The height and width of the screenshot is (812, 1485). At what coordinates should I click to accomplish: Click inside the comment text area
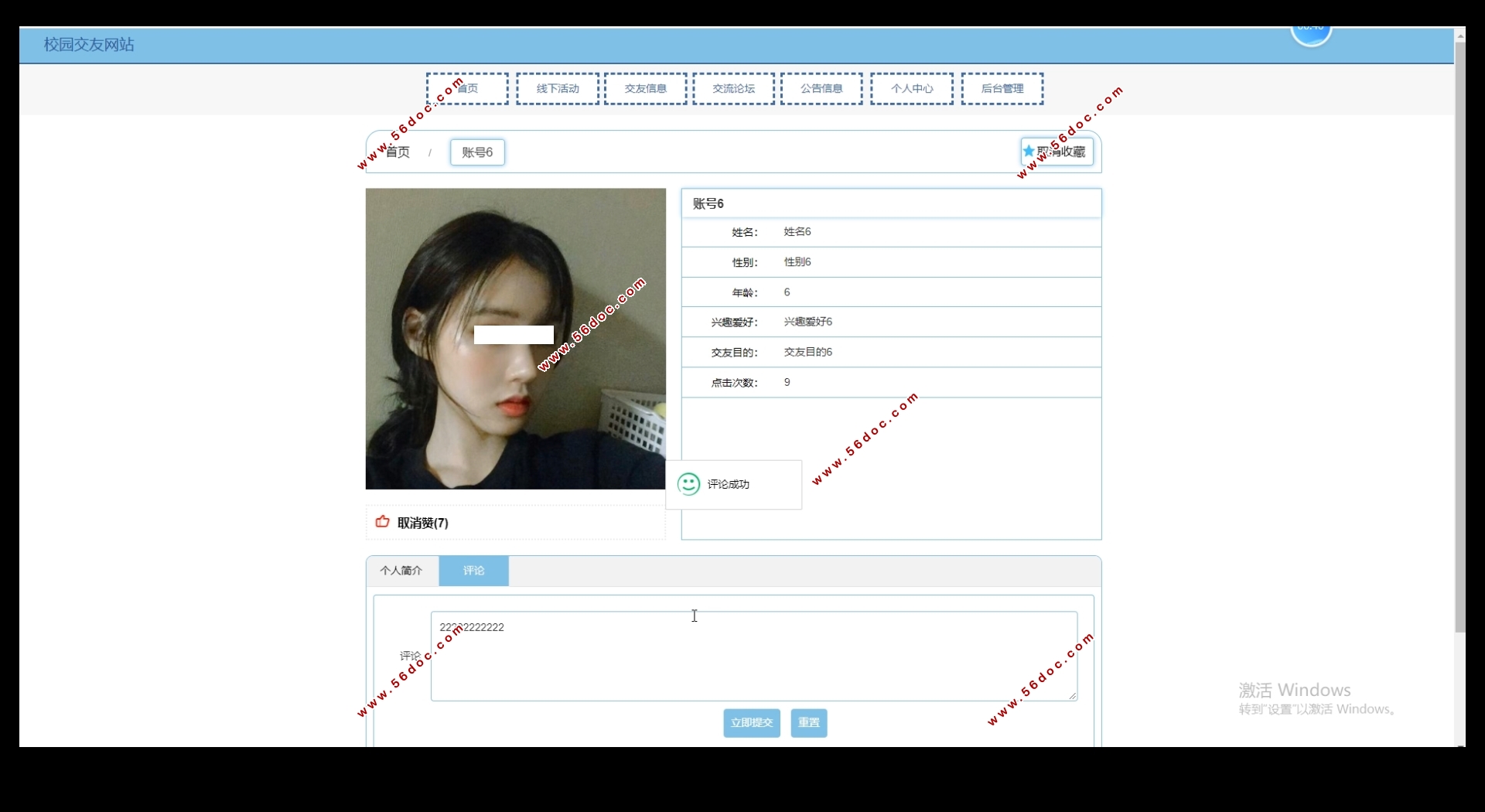753,657
